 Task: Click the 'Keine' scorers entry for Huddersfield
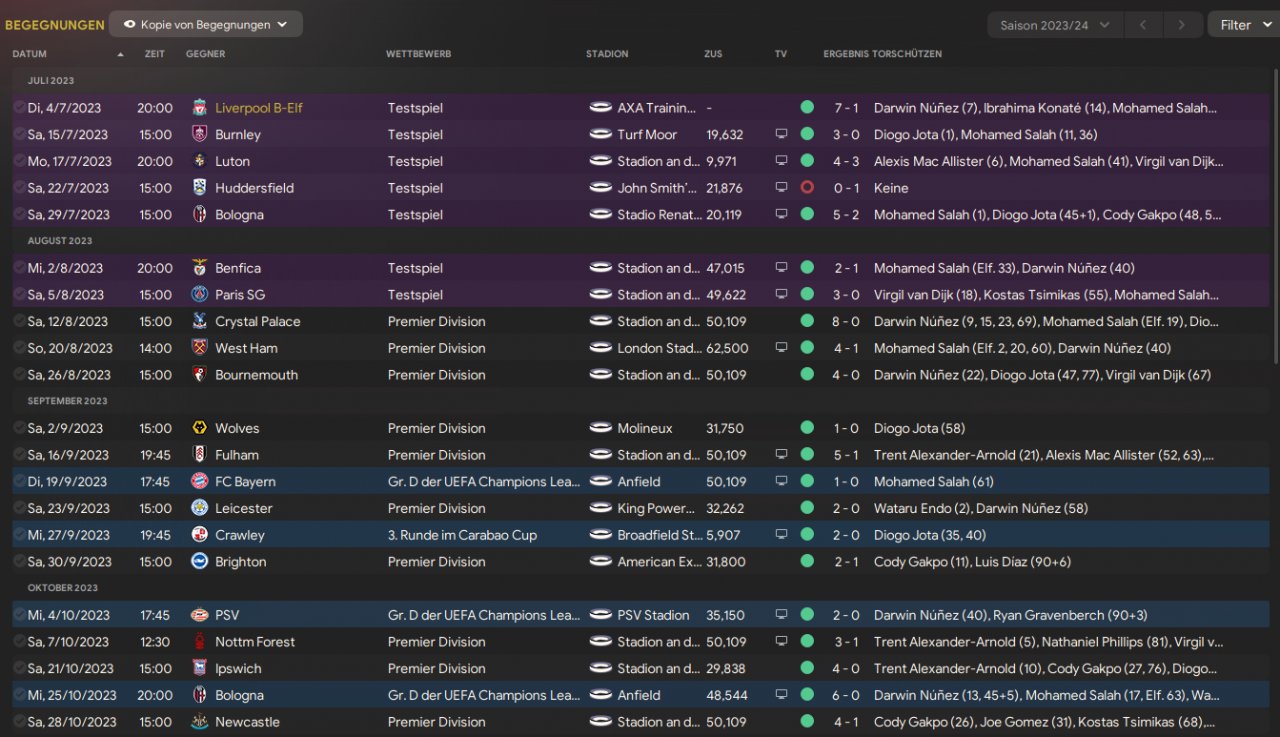pyautogui.click(x=891, y=188)
